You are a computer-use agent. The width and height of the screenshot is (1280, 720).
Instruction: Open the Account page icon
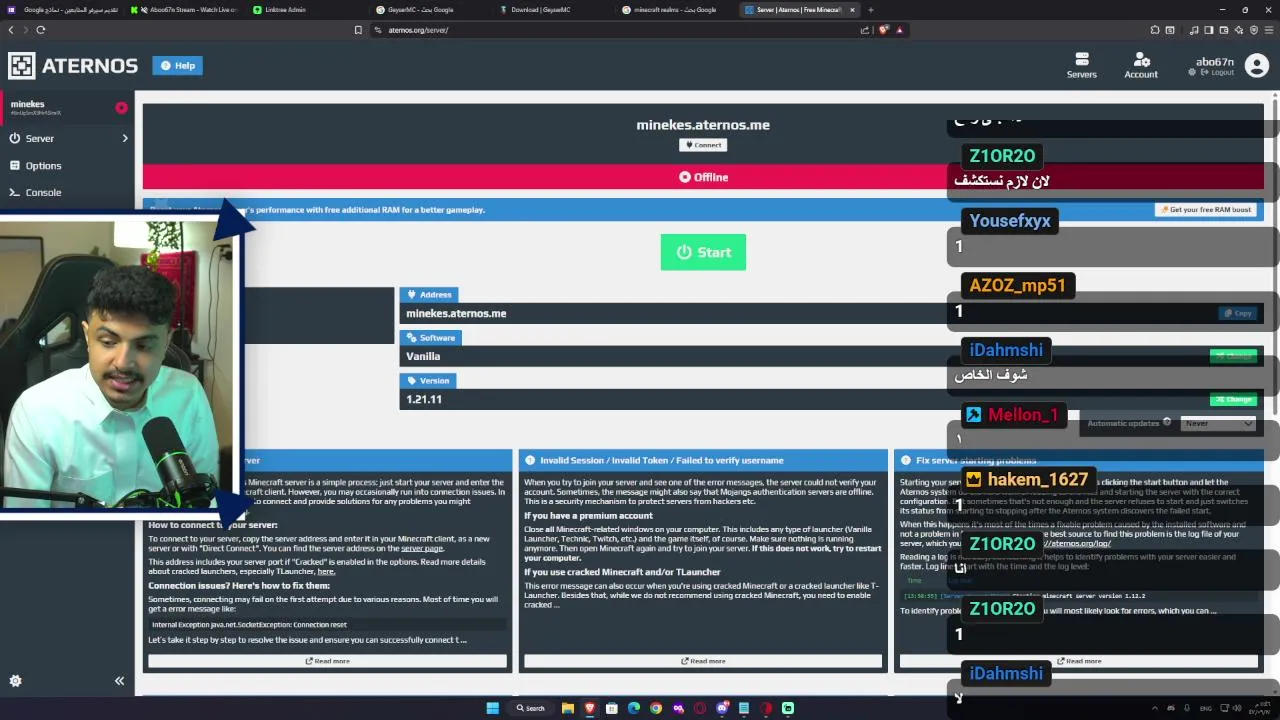(x=1141, y=66)
